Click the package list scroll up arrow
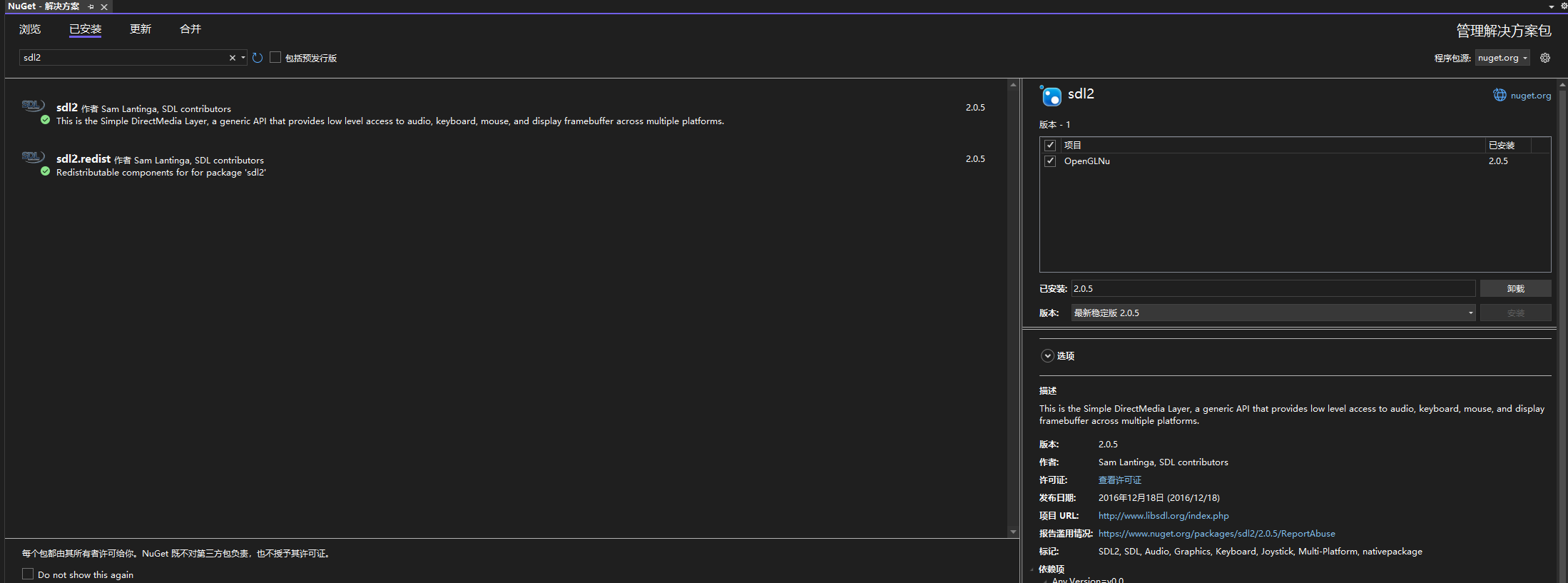The image size is (1568, 583). click(x=1013, y=85)
